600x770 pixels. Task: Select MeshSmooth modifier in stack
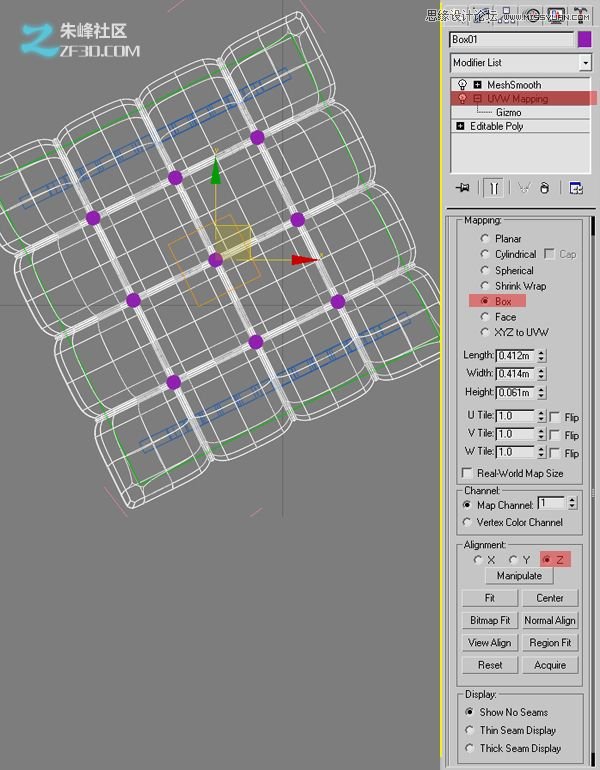click(514, 84)
